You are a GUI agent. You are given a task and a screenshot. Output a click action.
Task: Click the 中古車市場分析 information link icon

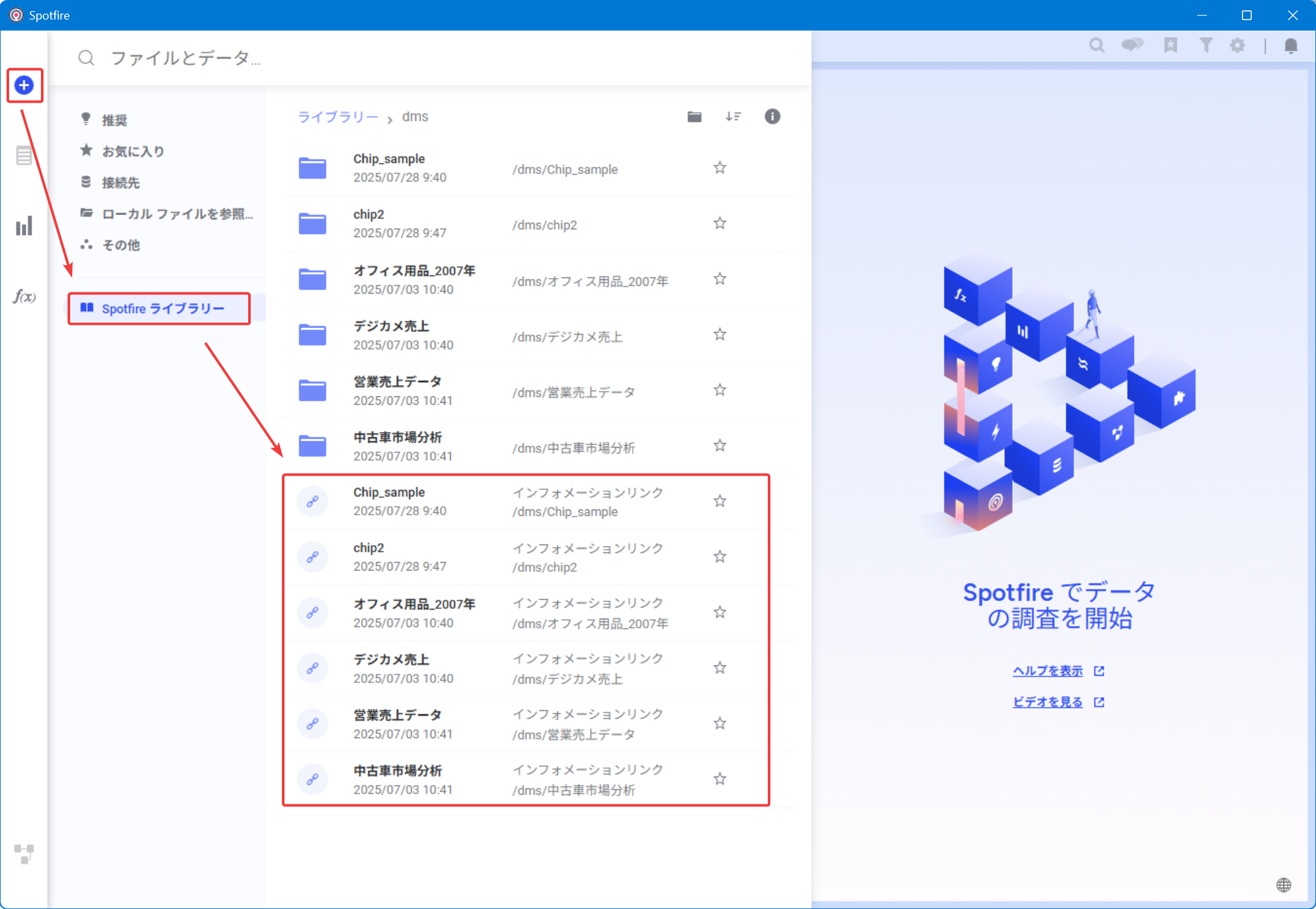click(312, 779)
